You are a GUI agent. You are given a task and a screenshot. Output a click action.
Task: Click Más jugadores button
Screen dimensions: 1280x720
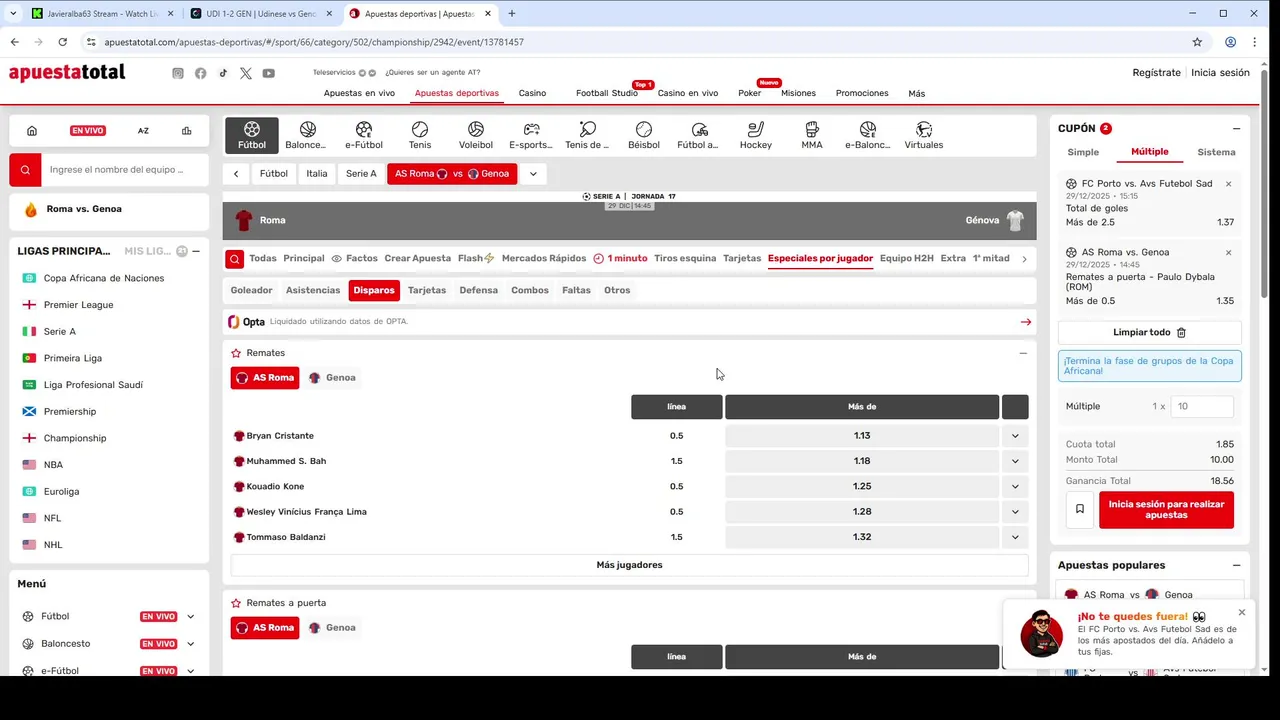(629, 565)
